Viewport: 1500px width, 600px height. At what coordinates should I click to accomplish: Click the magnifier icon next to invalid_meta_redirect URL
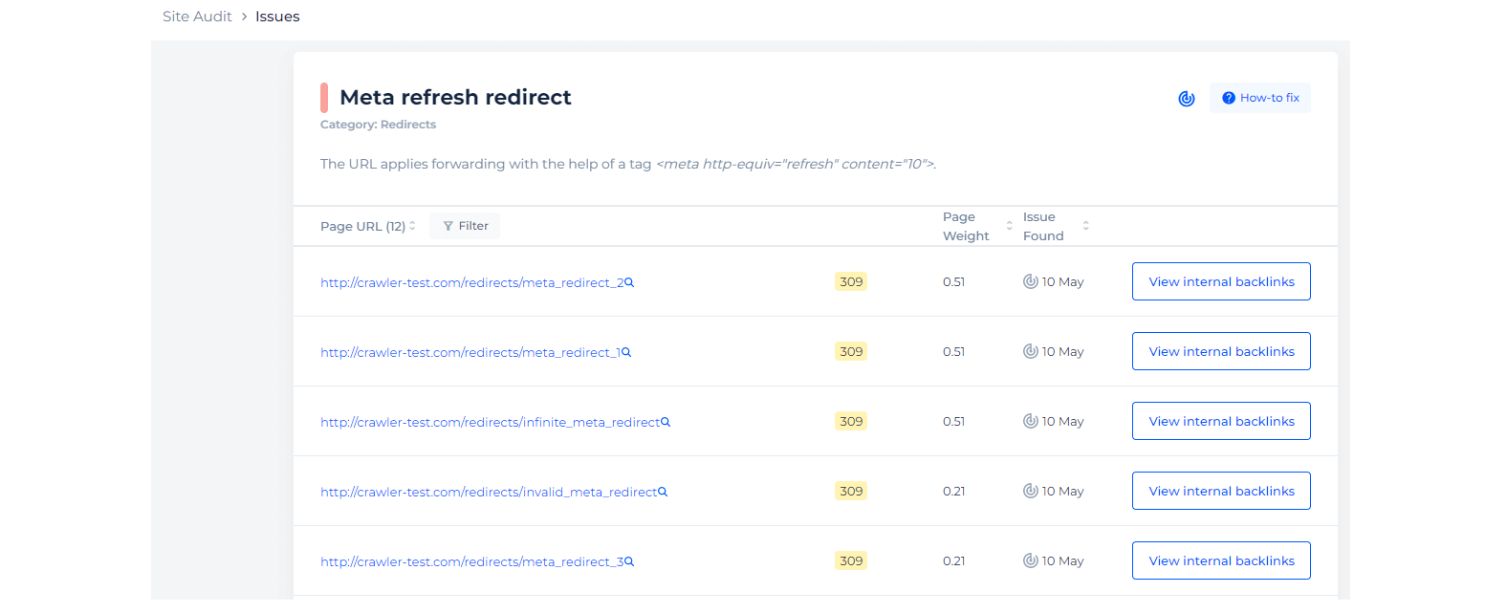tap(661, 491)
